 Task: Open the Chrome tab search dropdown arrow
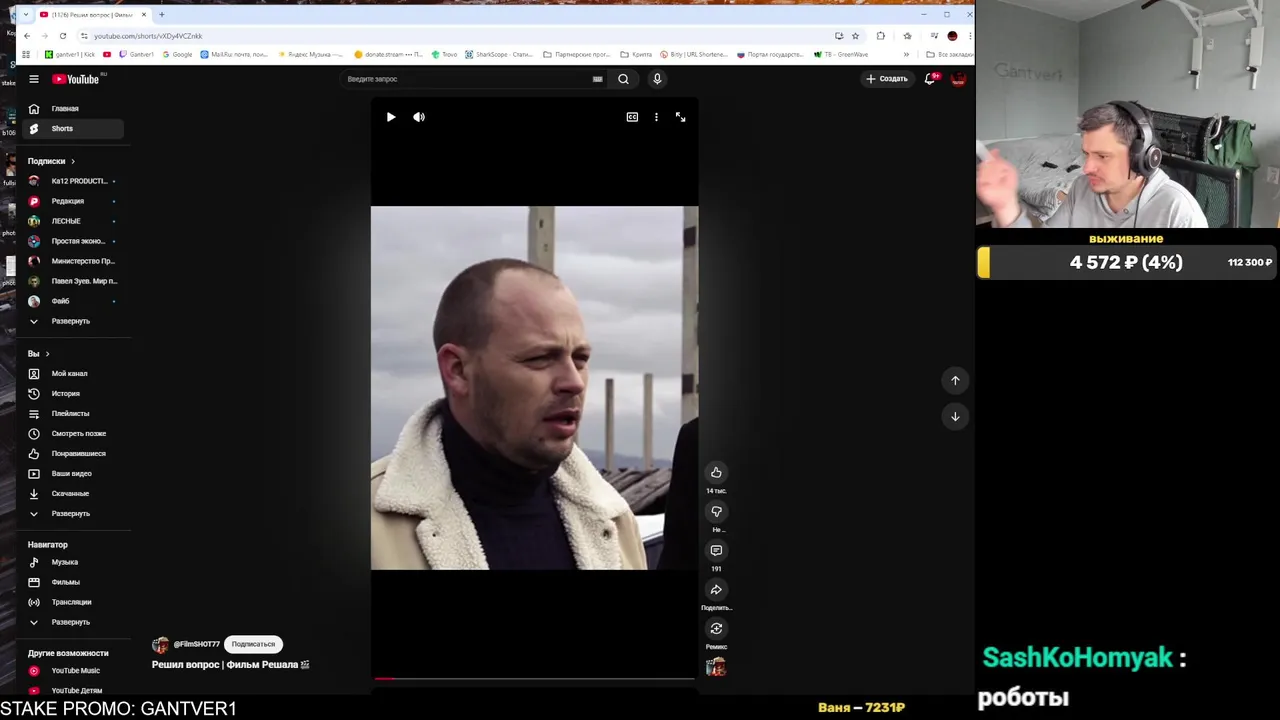click(25, 15)
